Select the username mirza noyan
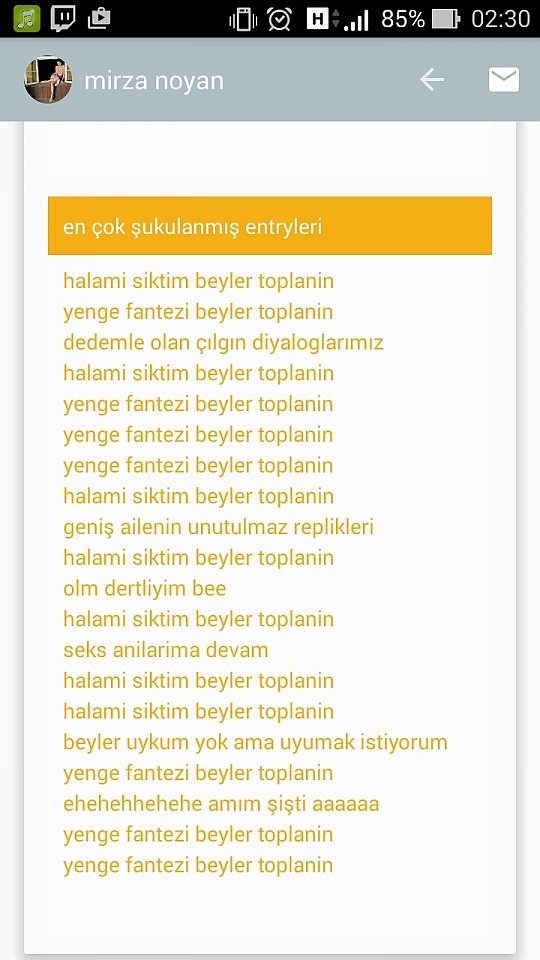The width and height of the screenshot is (540, 960). (154, 81)
